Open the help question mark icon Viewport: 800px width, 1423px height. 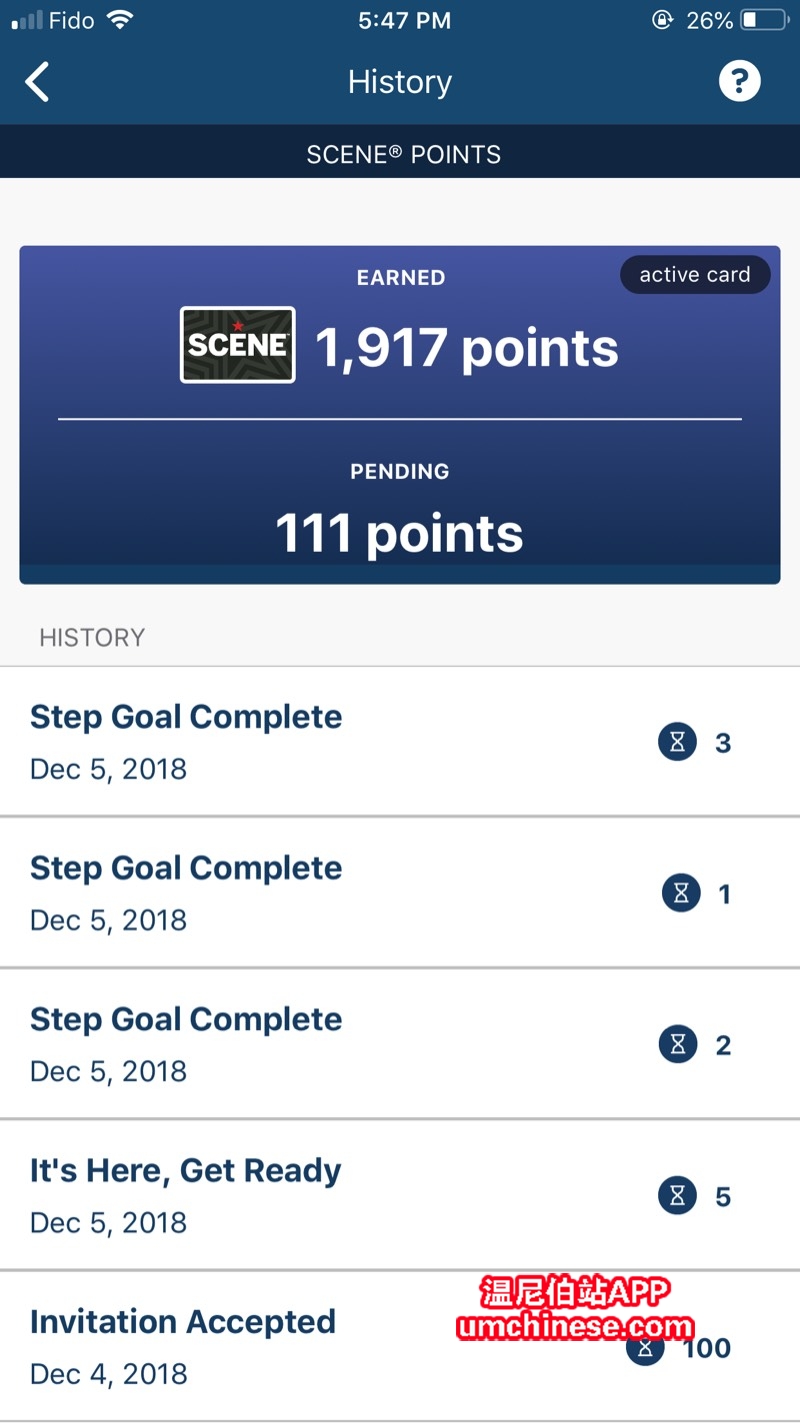tap(739, 81)
